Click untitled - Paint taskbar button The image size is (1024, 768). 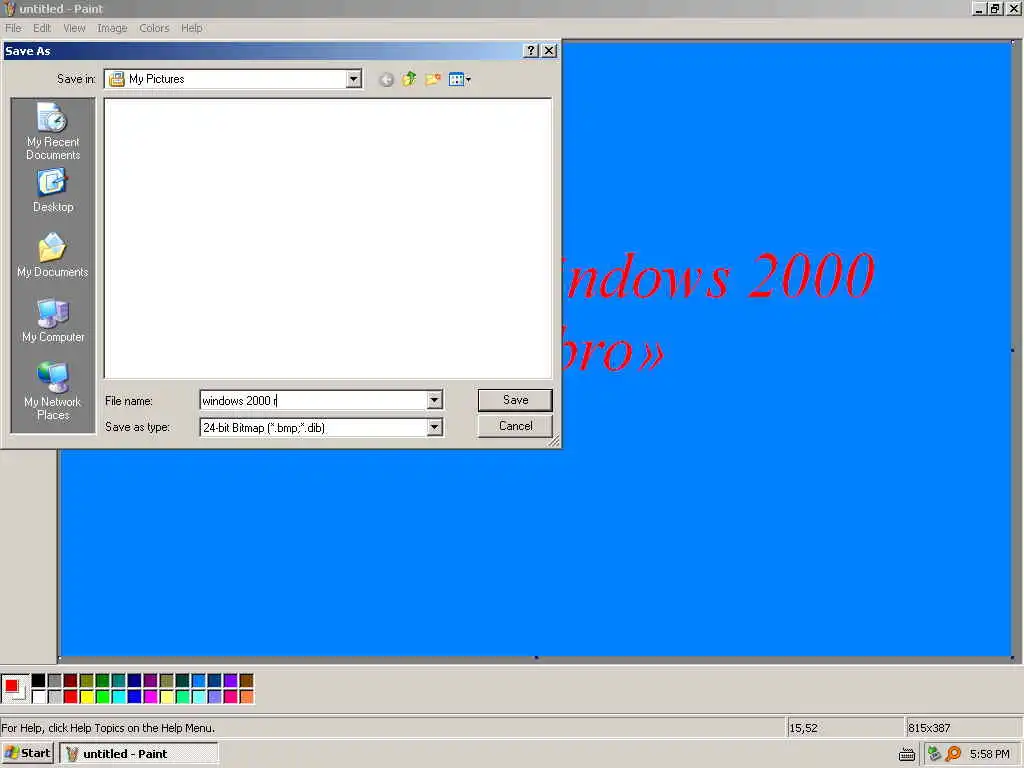click(x=138, y=754)
